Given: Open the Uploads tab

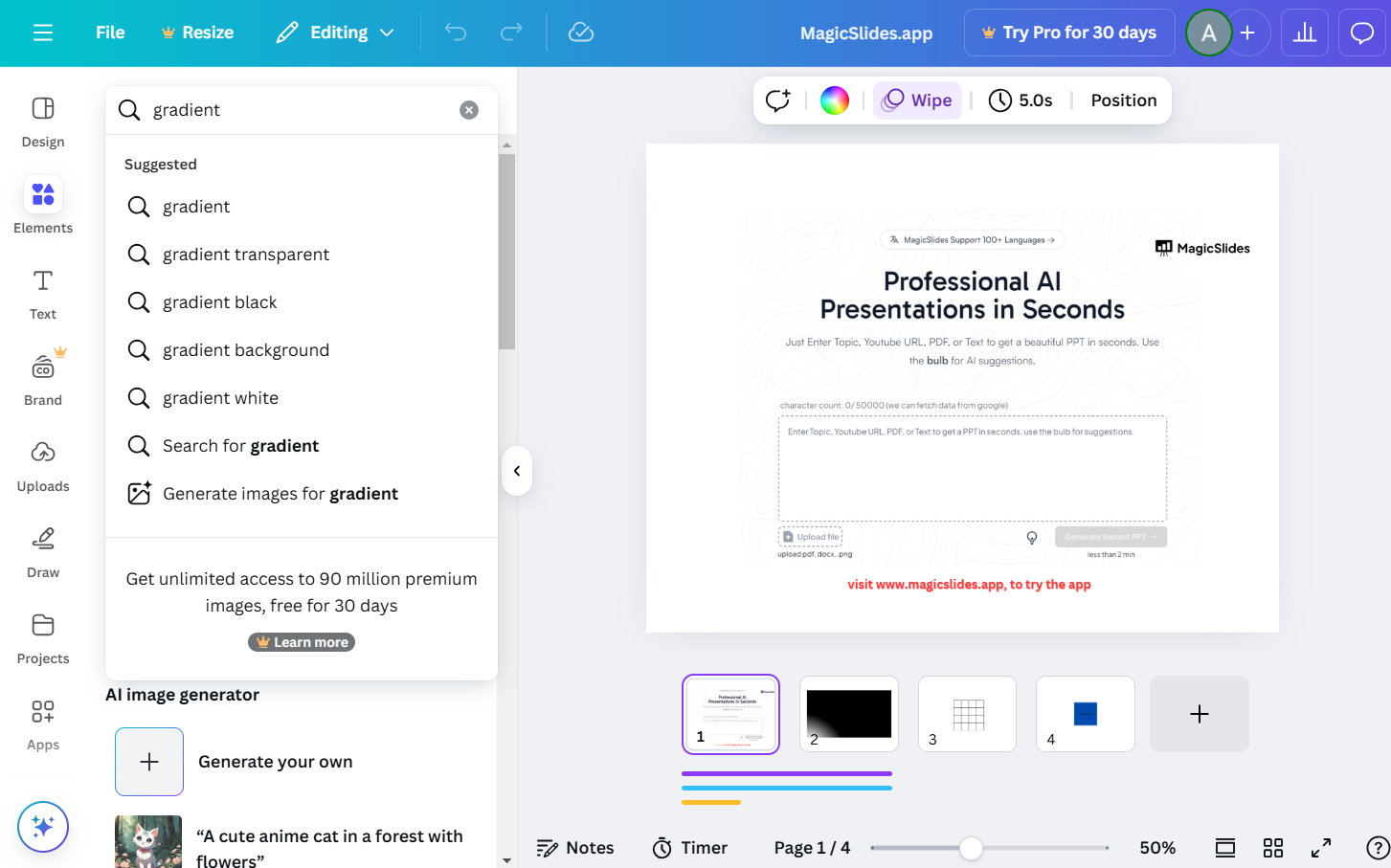Looking at the screenshot, I should (x=43, y=466).
